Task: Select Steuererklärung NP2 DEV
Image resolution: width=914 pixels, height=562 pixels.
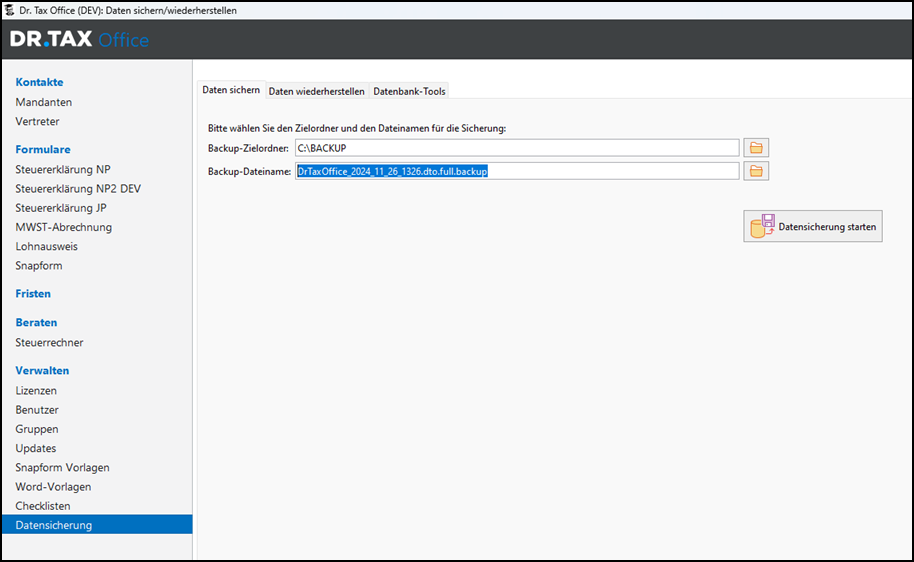Action: pos(78,188)
